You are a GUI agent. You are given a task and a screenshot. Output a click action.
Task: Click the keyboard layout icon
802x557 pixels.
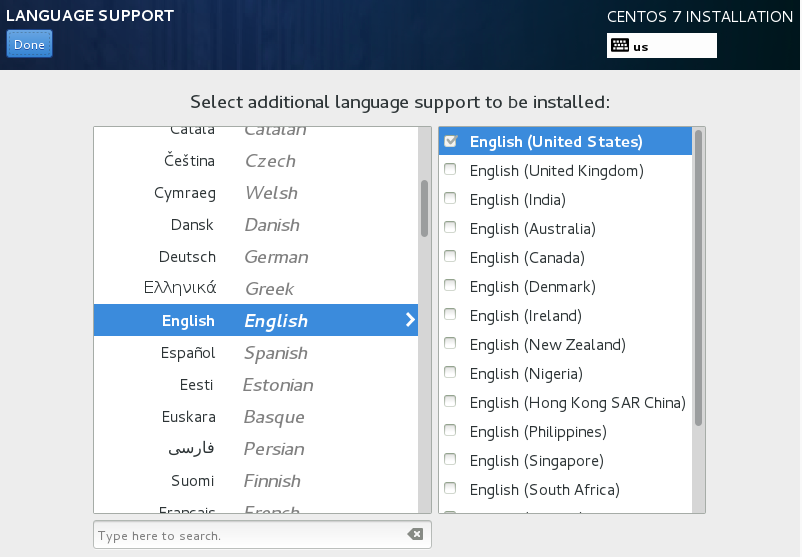click(619, 46)
